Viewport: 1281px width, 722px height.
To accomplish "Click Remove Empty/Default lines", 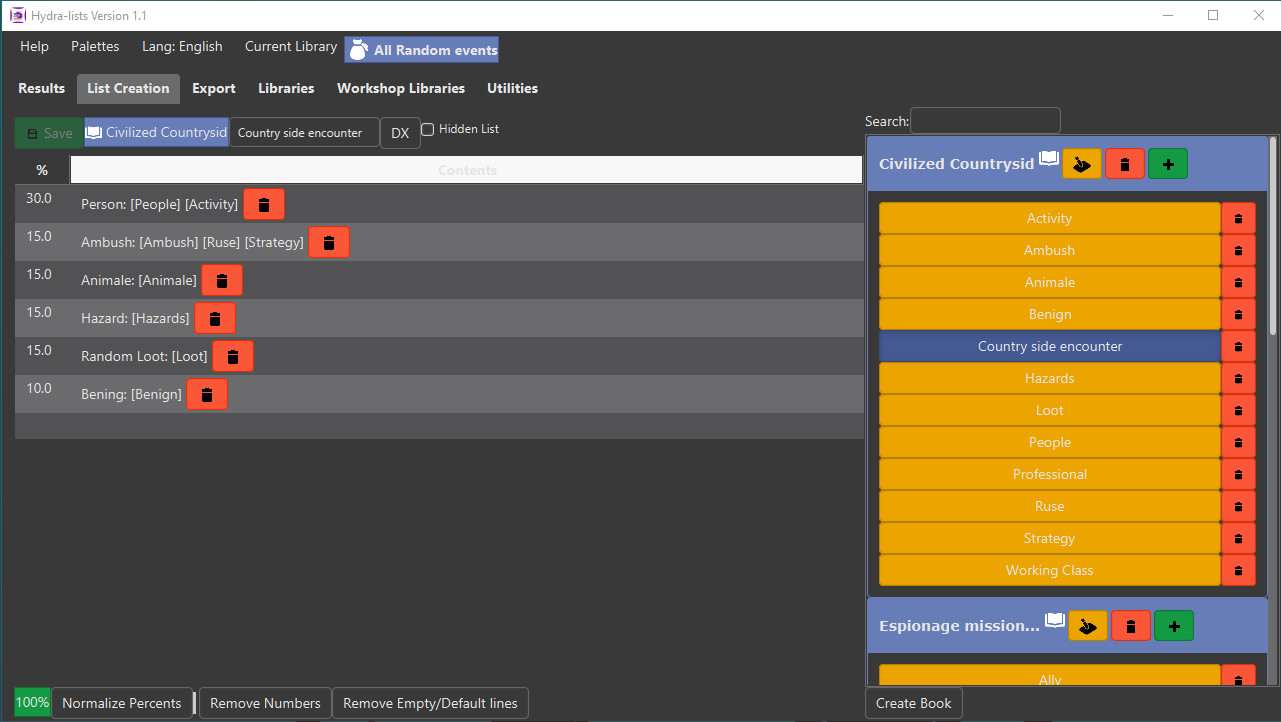I will click(x=430, y=702).
